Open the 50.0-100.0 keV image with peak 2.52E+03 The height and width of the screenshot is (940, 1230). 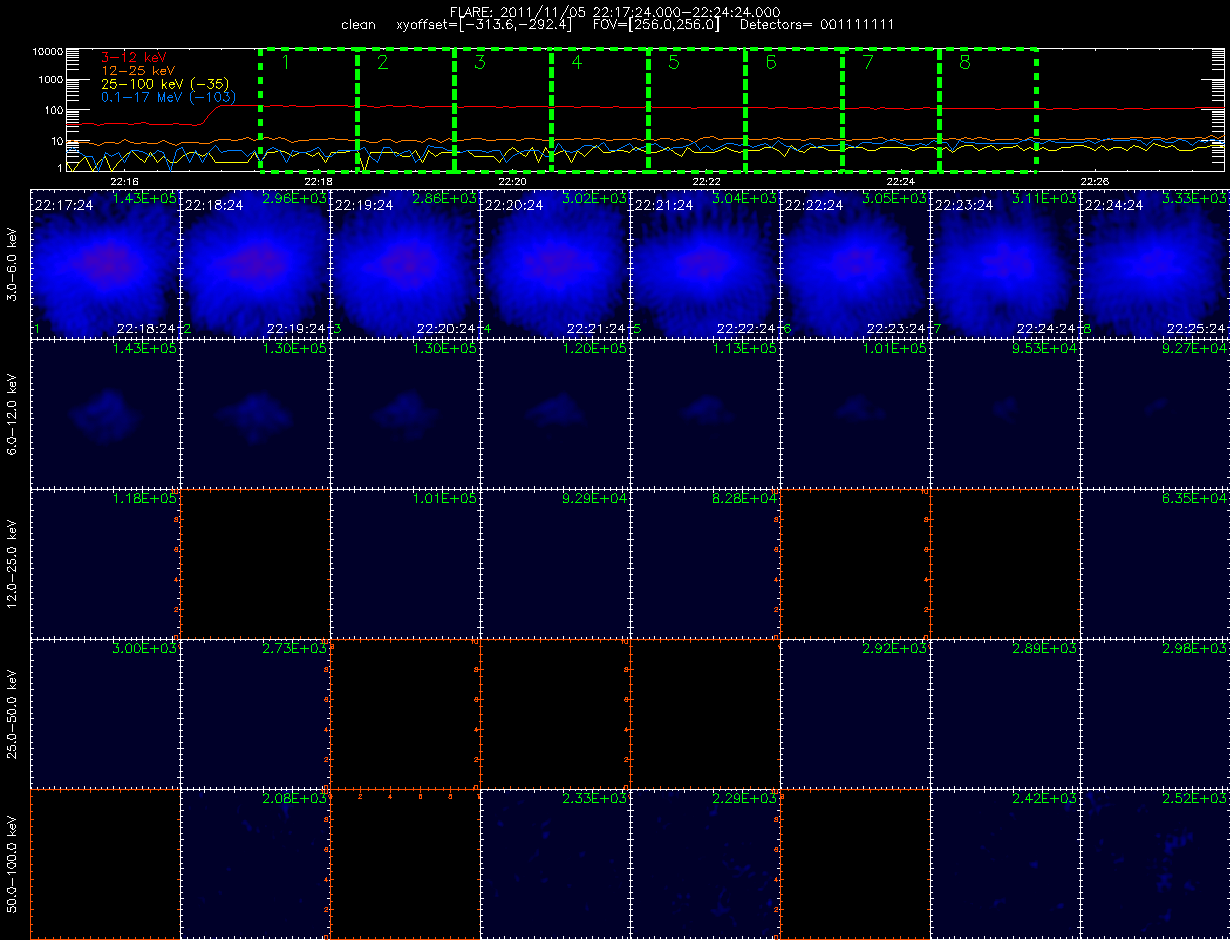1155,863
